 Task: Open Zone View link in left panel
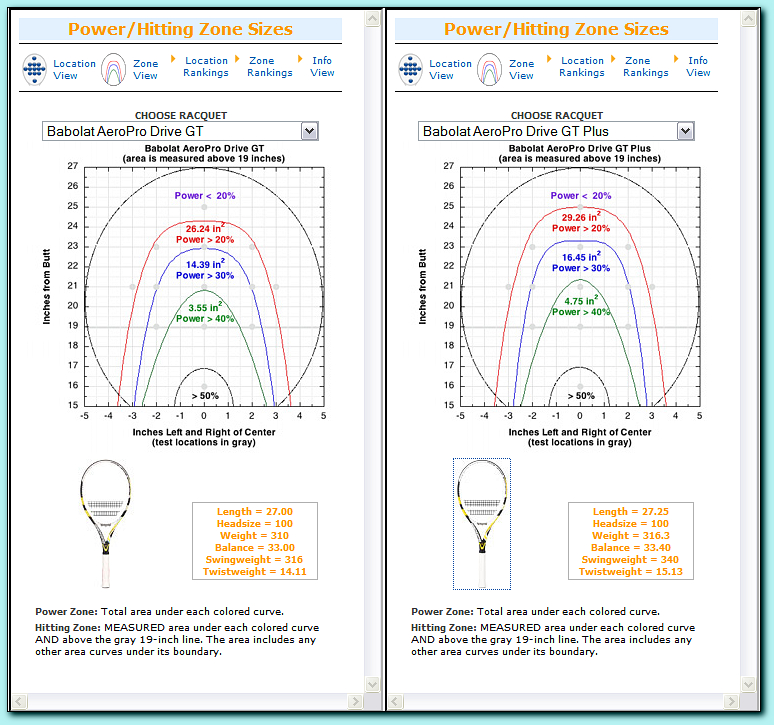tap(146, 70)
